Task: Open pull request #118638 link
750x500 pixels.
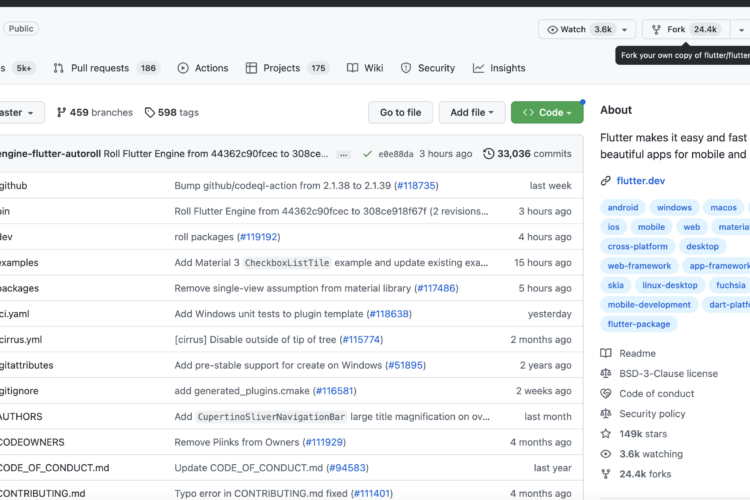Action: pyautogui.click(x=389, y=314)
